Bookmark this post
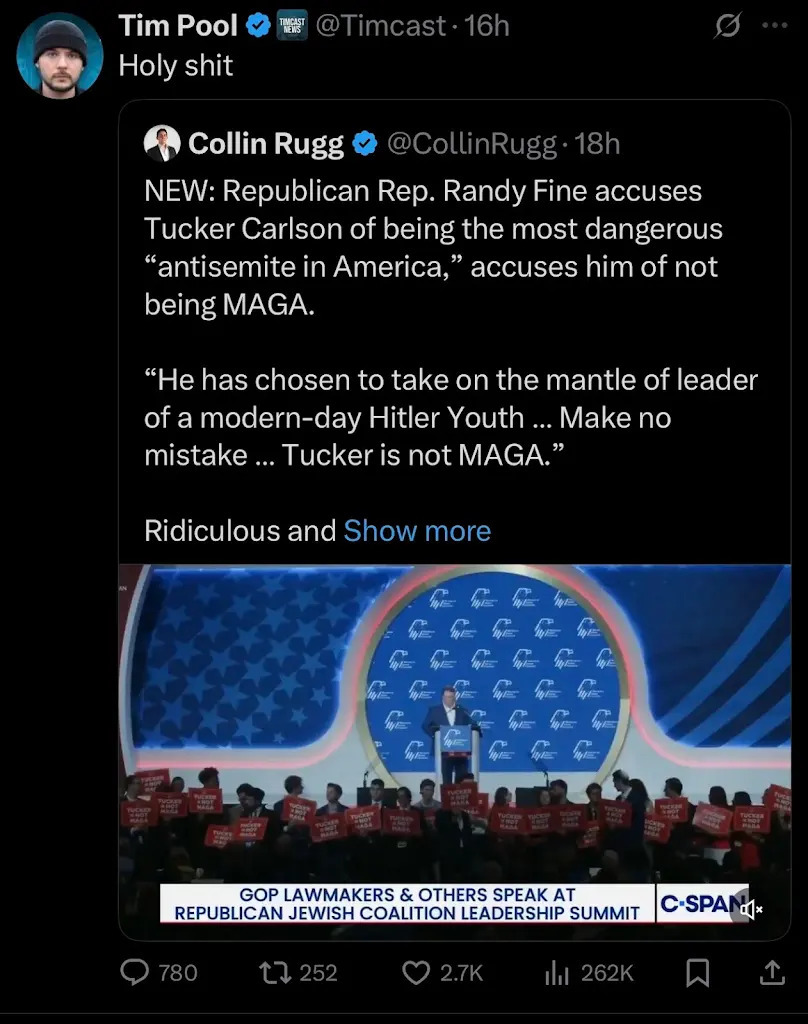The image size is (808, 1024). click(x=698, y=972)
